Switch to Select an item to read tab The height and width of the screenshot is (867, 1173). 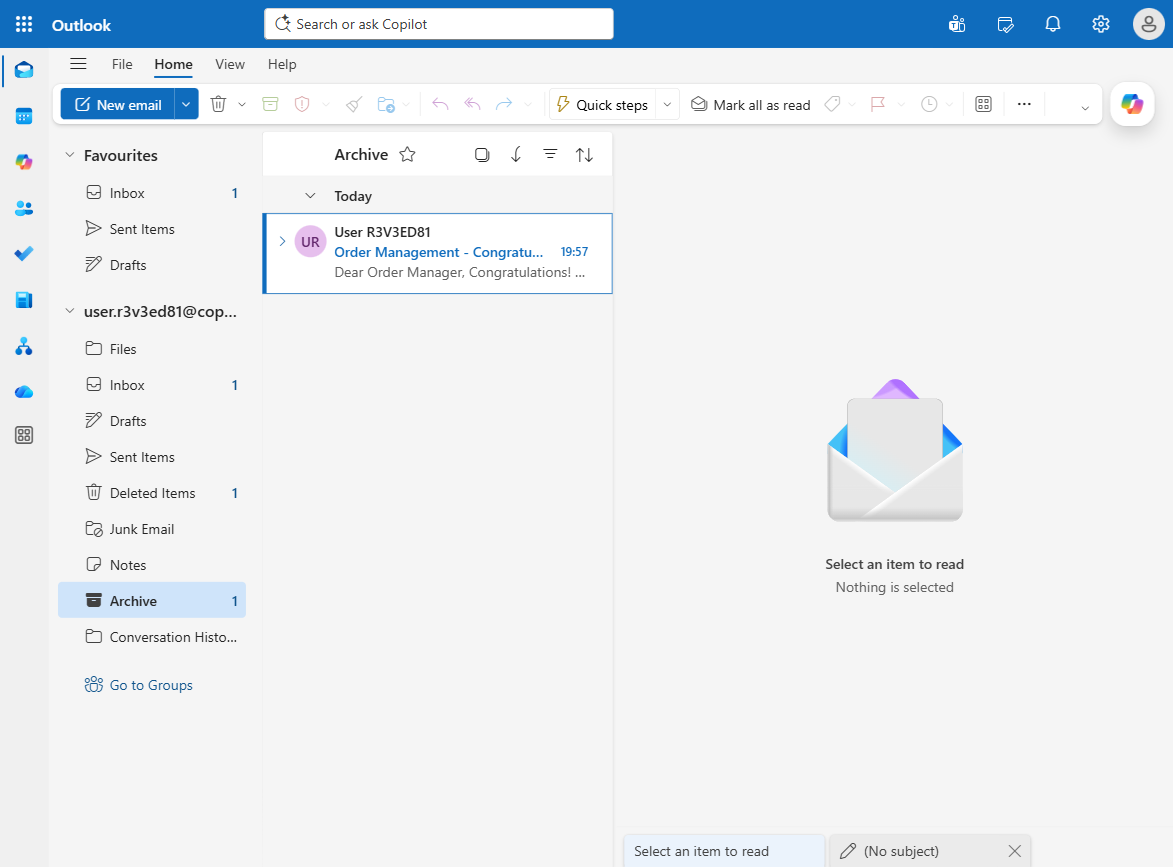724,851
